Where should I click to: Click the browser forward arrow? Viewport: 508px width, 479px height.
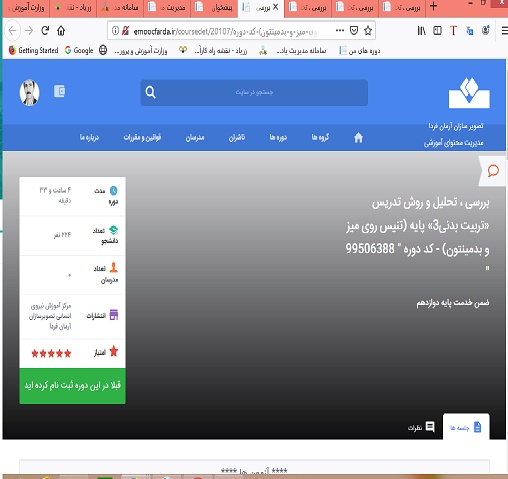point(29,31)
